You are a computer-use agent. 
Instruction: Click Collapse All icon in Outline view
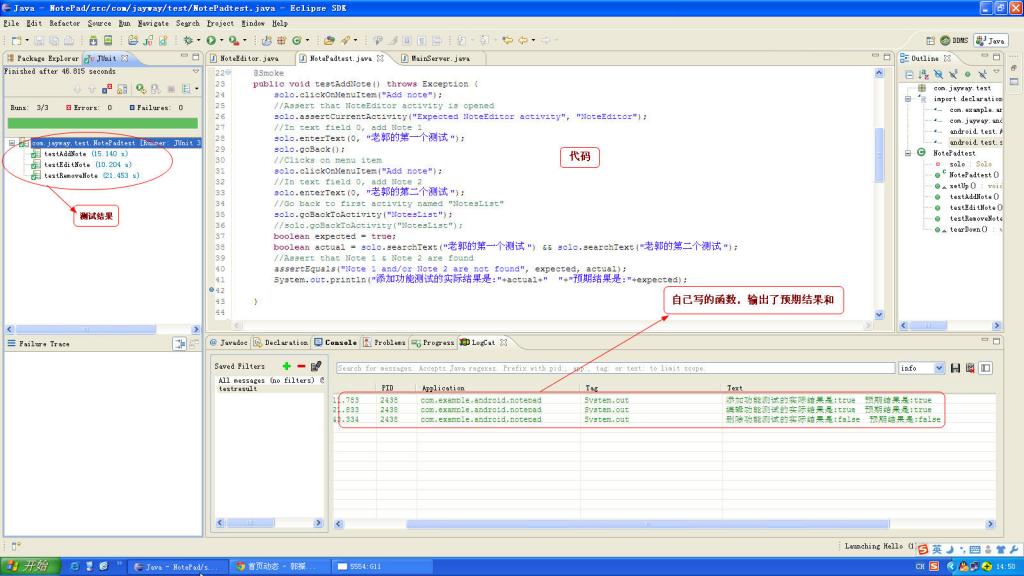click(909, 74)
